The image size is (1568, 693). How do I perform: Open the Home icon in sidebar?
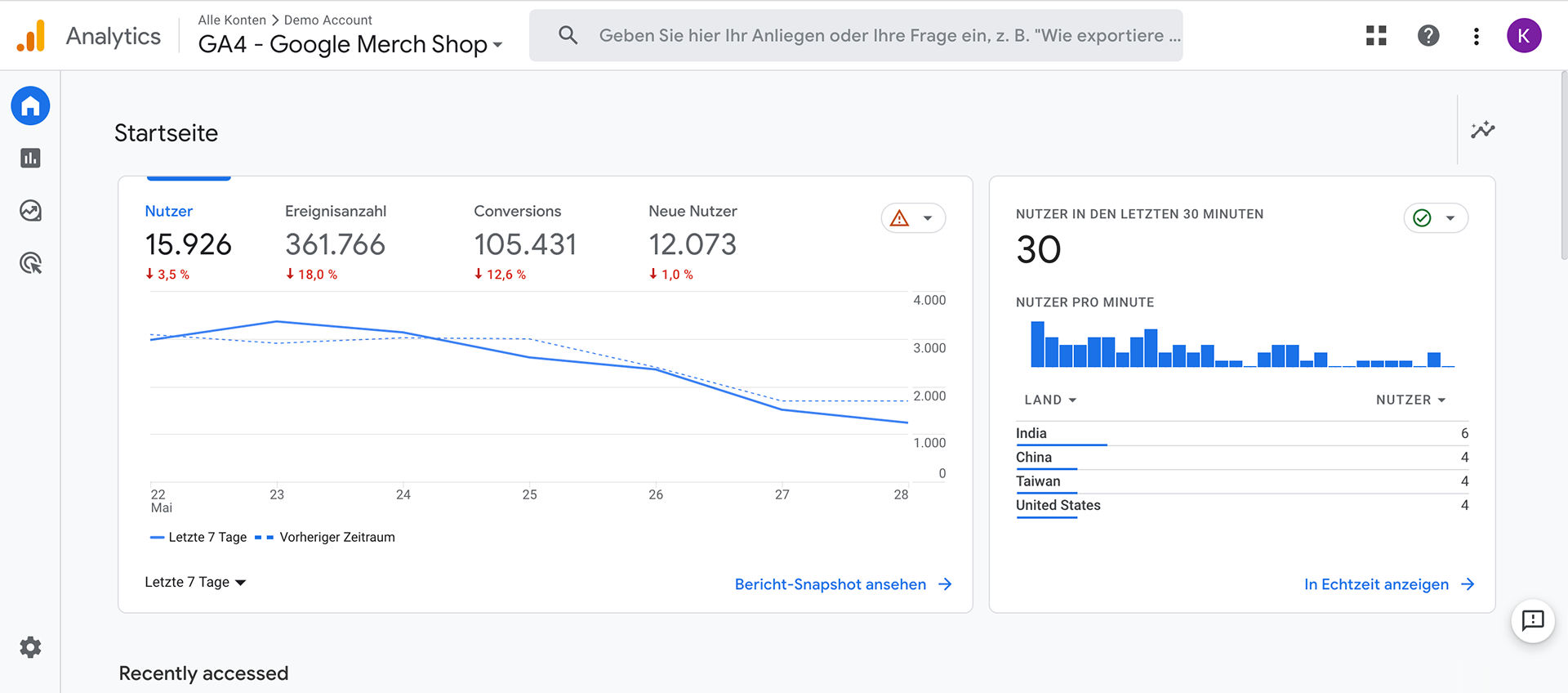(x=30, y=105)
